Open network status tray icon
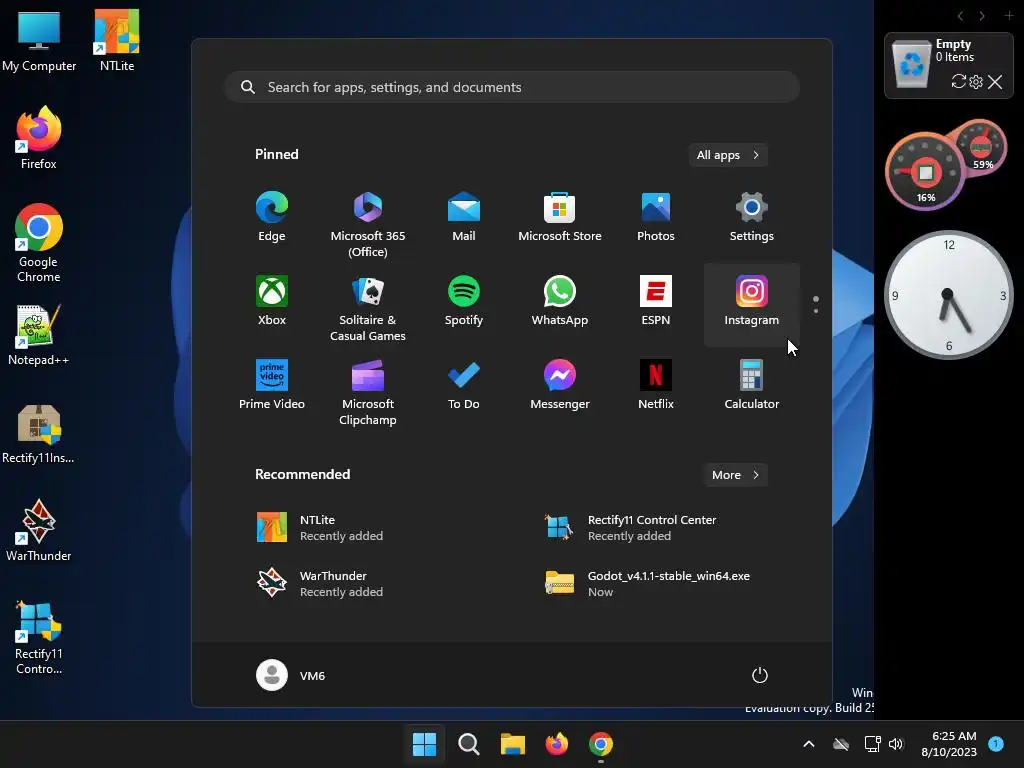 872,744
